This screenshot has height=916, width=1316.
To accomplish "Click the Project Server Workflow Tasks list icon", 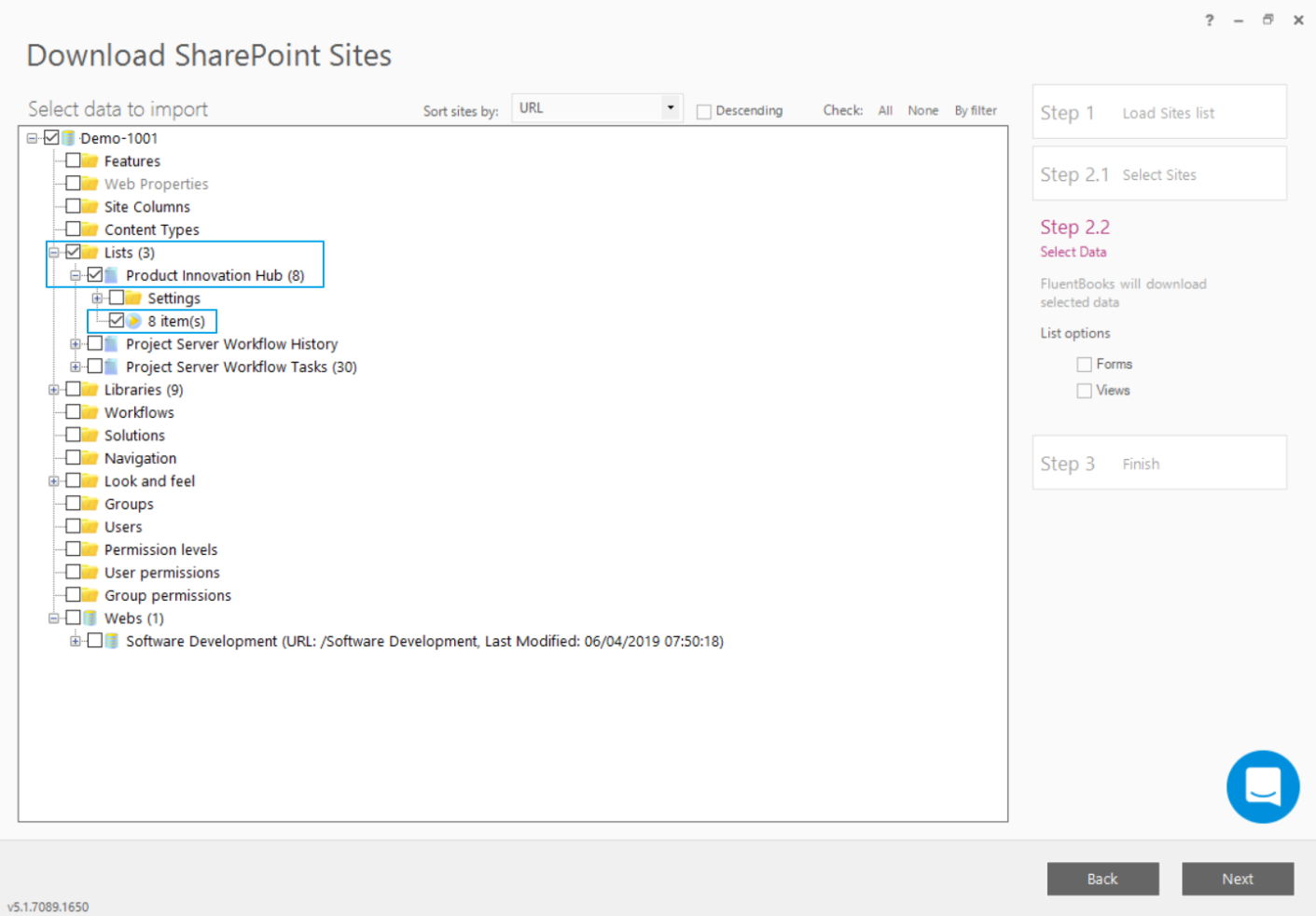I will 111,367.
